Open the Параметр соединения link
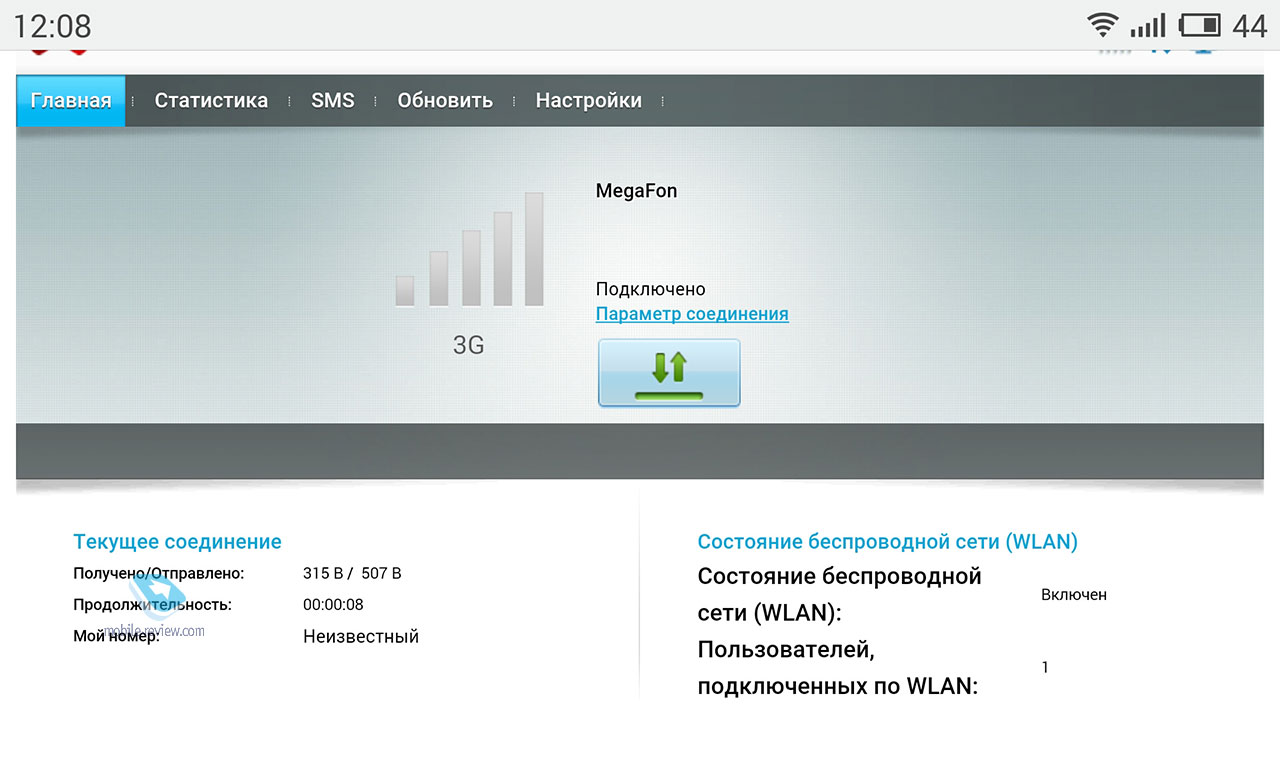The width and height of the screenshot is (1280, 768). (692, 314)
